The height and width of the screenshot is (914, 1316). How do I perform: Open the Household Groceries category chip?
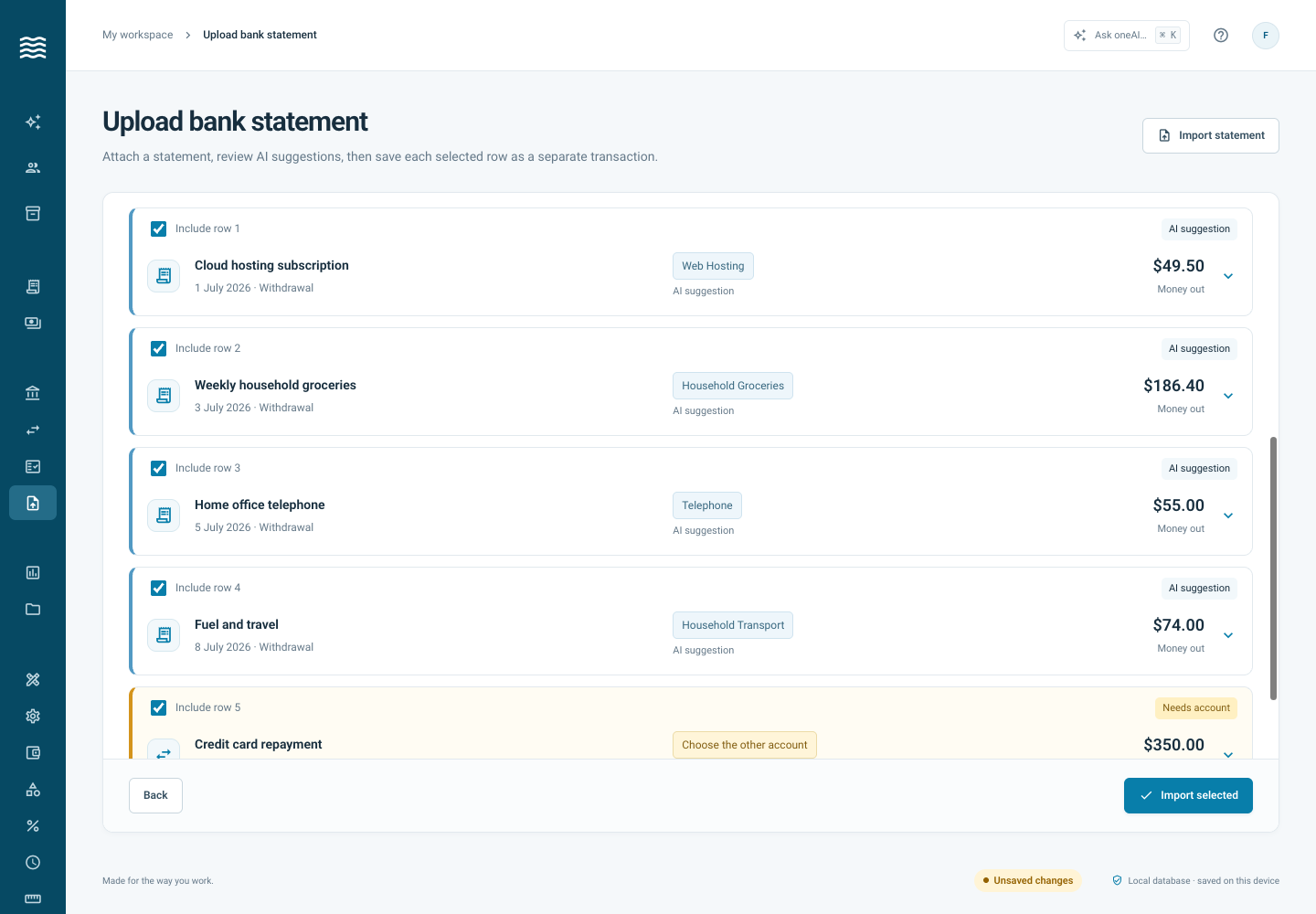[x=733, y=386]
